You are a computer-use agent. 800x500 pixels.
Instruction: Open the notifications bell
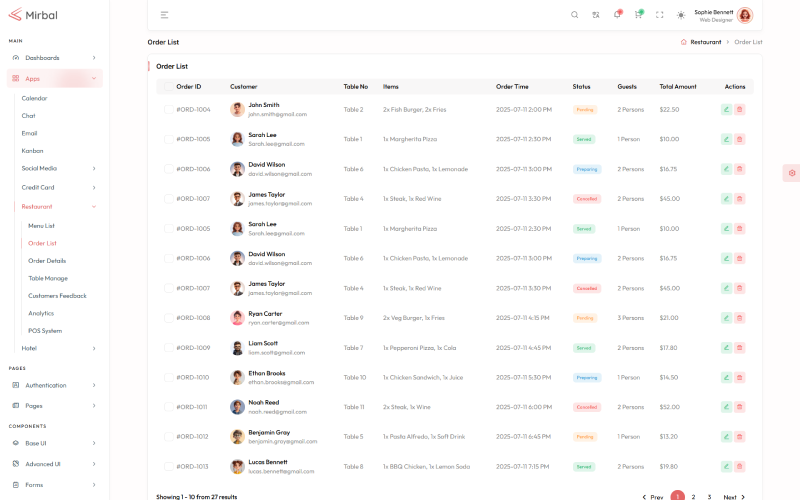click(x=617, y=15)
